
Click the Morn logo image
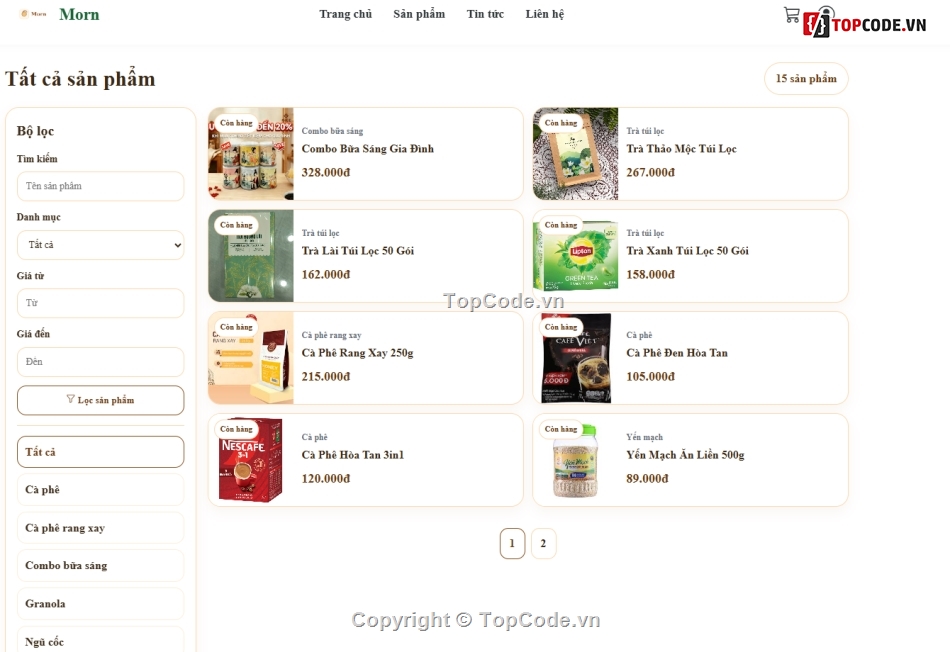pyautogui.click(x=33, y=14)
